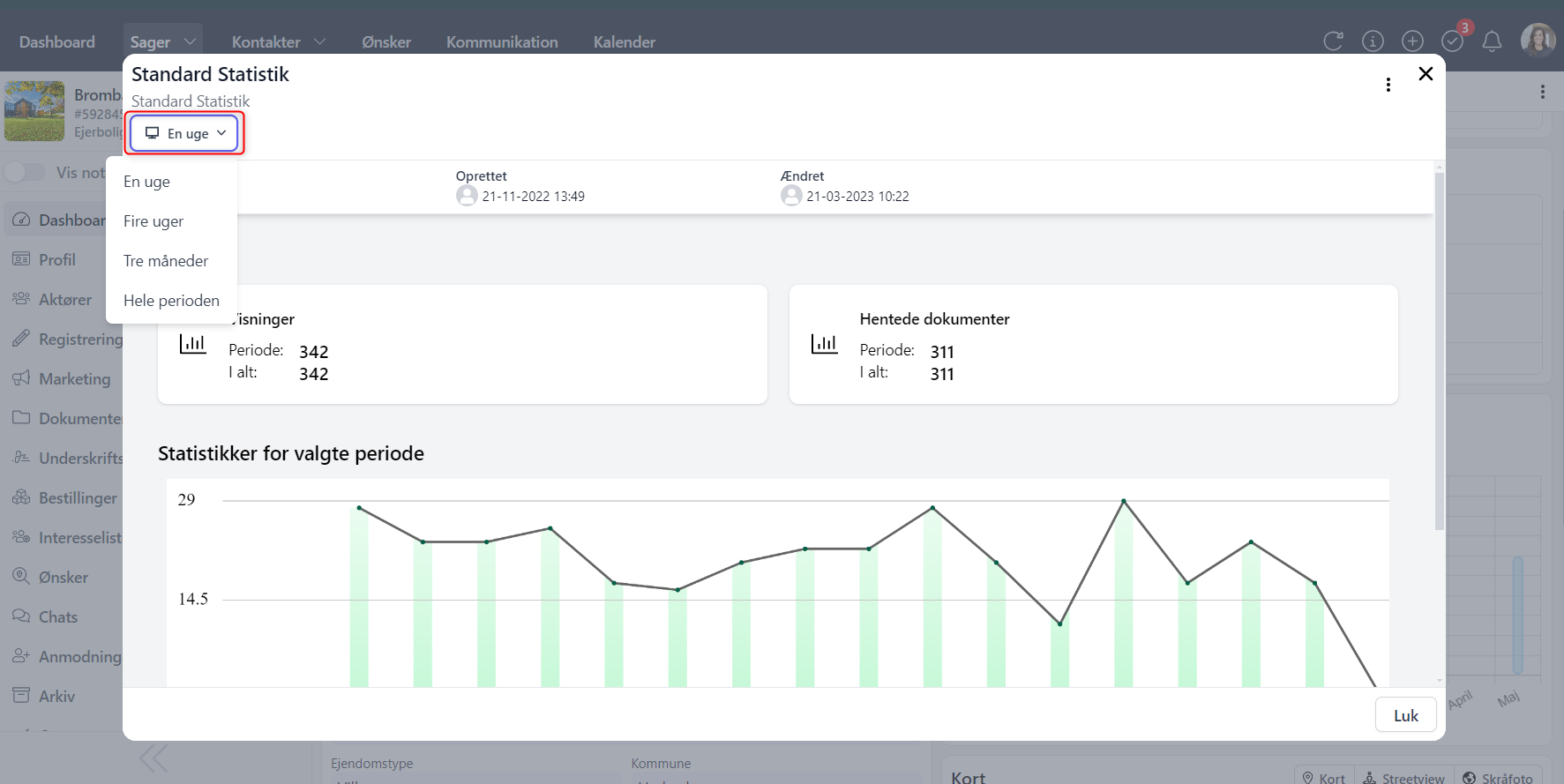The width and height of the screenshot is (1564, 784).
Task: Toggle the Vis noter switch
Action: (25, 173)
